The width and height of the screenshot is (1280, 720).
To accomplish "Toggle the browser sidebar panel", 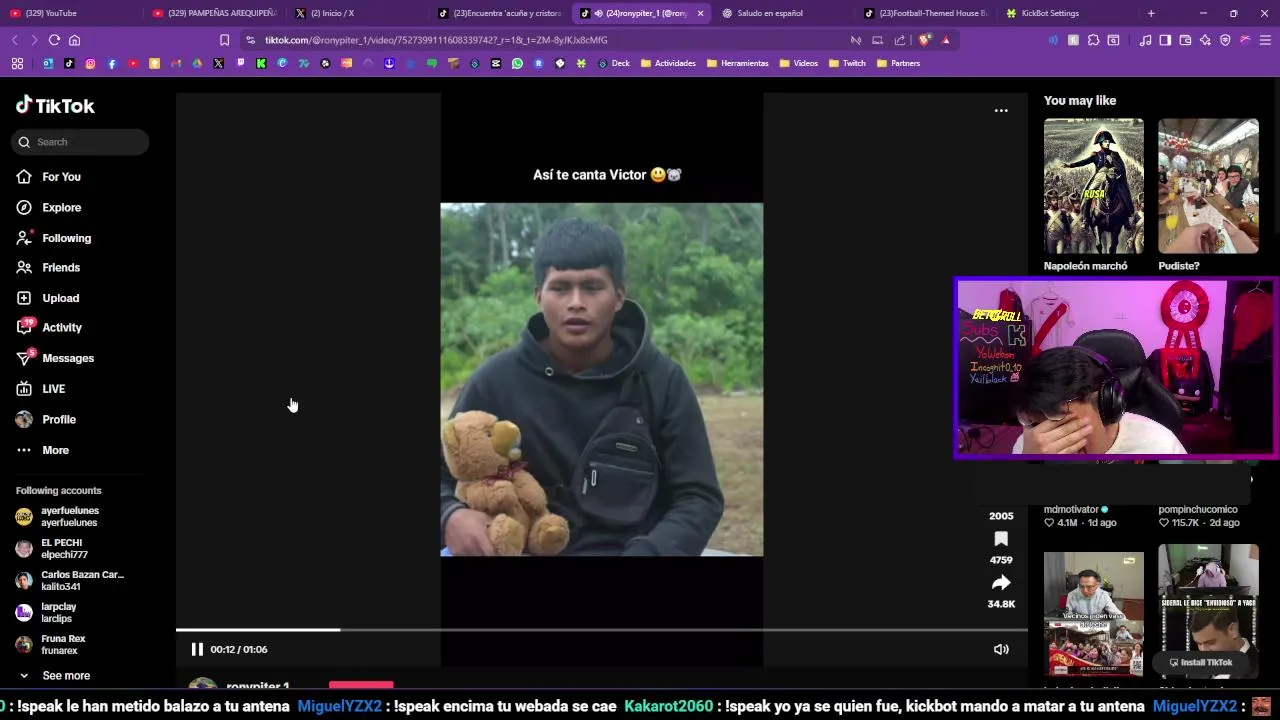I will (x=1165, y=40).
